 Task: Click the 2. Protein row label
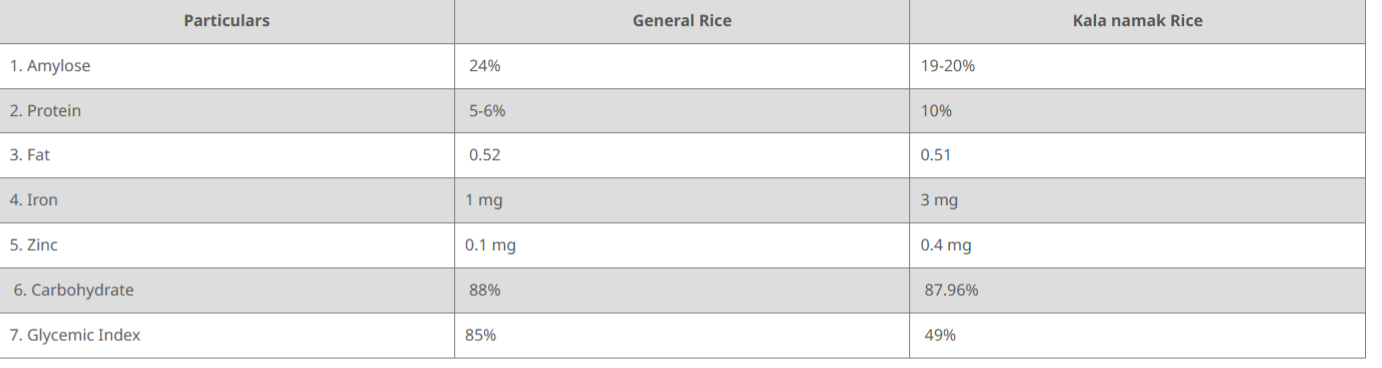(x=46, y=111)
